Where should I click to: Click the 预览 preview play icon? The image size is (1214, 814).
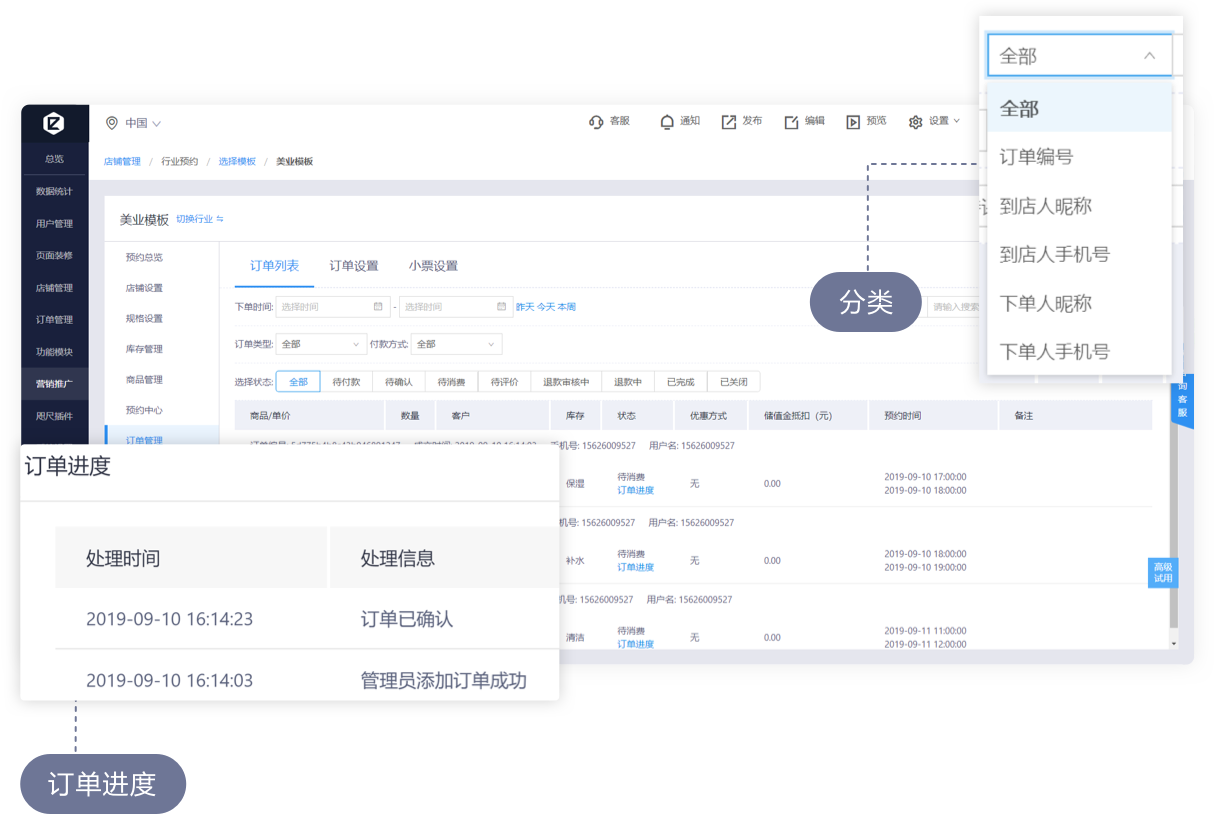pyautogui.click(x=853, y=122)
